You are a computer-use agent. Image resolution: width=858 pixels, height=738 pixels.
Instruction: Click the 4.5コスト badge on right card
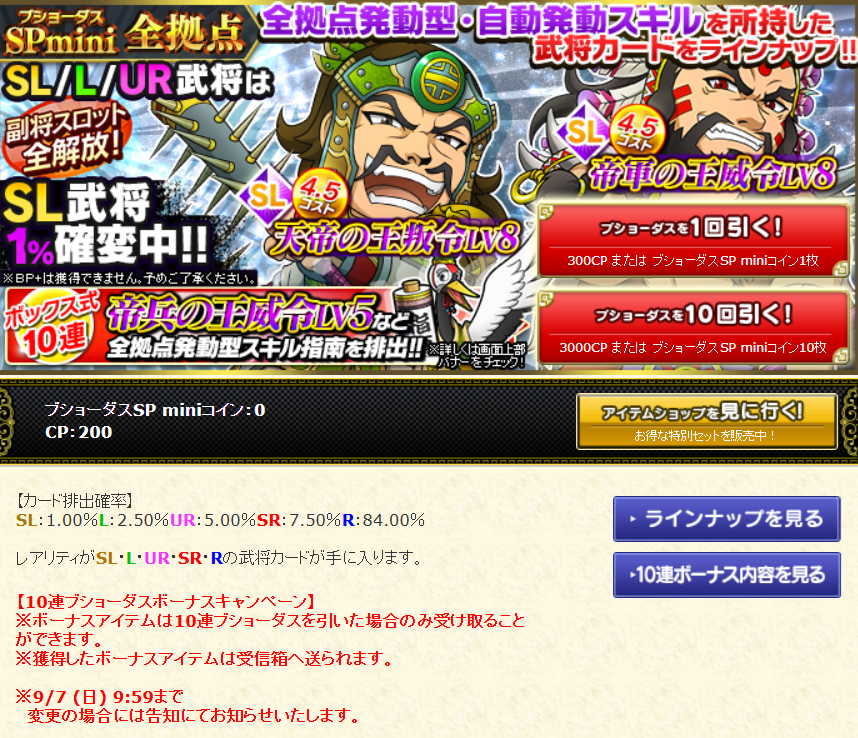coord(637,131)
